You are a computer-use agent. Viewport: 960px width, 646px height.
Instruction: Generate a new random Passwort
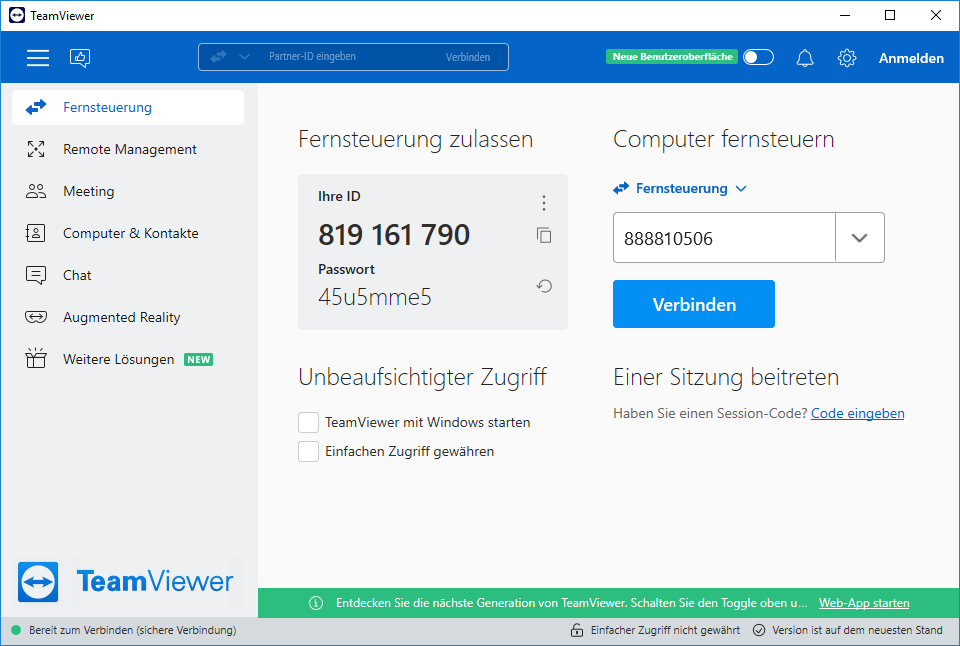coord(544,286)
